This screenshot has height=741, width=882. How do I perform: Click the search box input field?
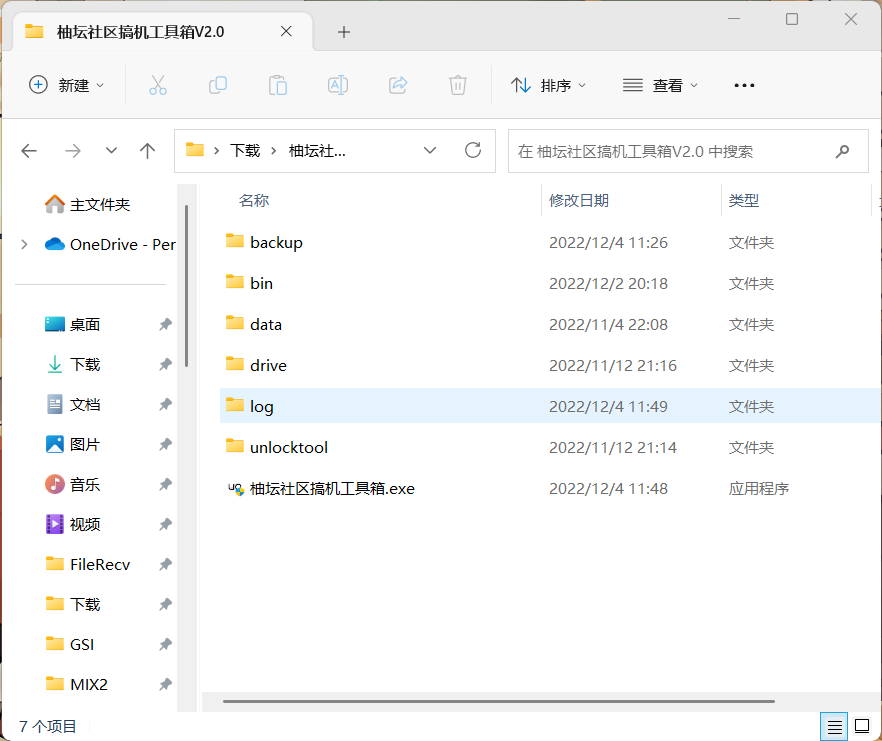[x=670, y=151]
